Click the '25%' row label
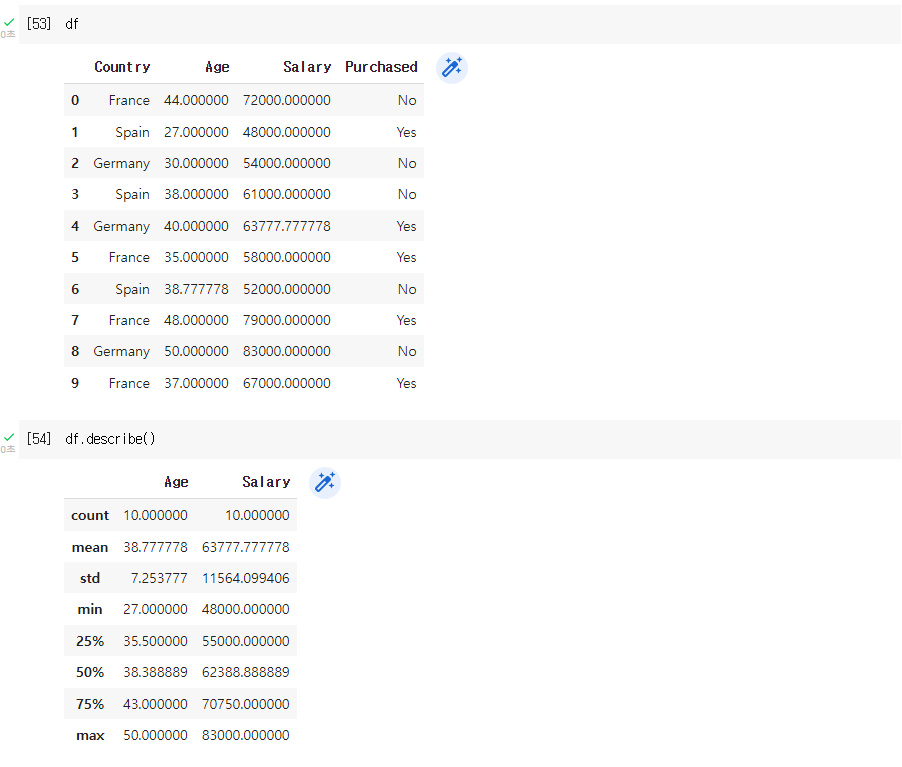The width and height of the screenshot is (902, 767). (90, 642)
